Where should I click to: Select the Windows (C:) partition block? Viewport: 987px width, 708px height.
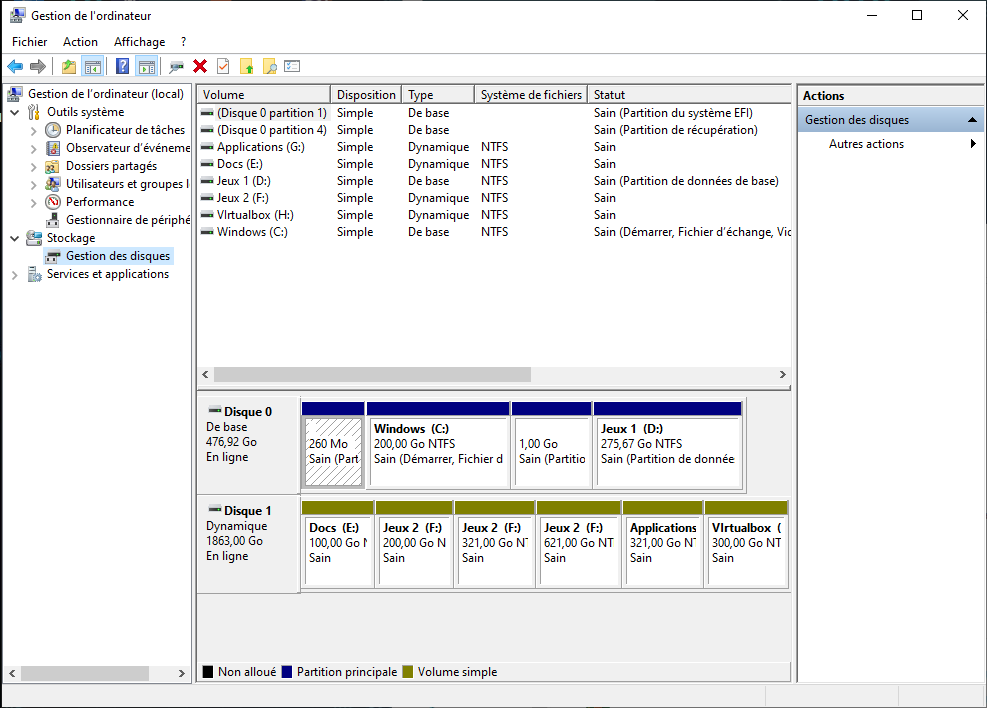pos(437,451)
